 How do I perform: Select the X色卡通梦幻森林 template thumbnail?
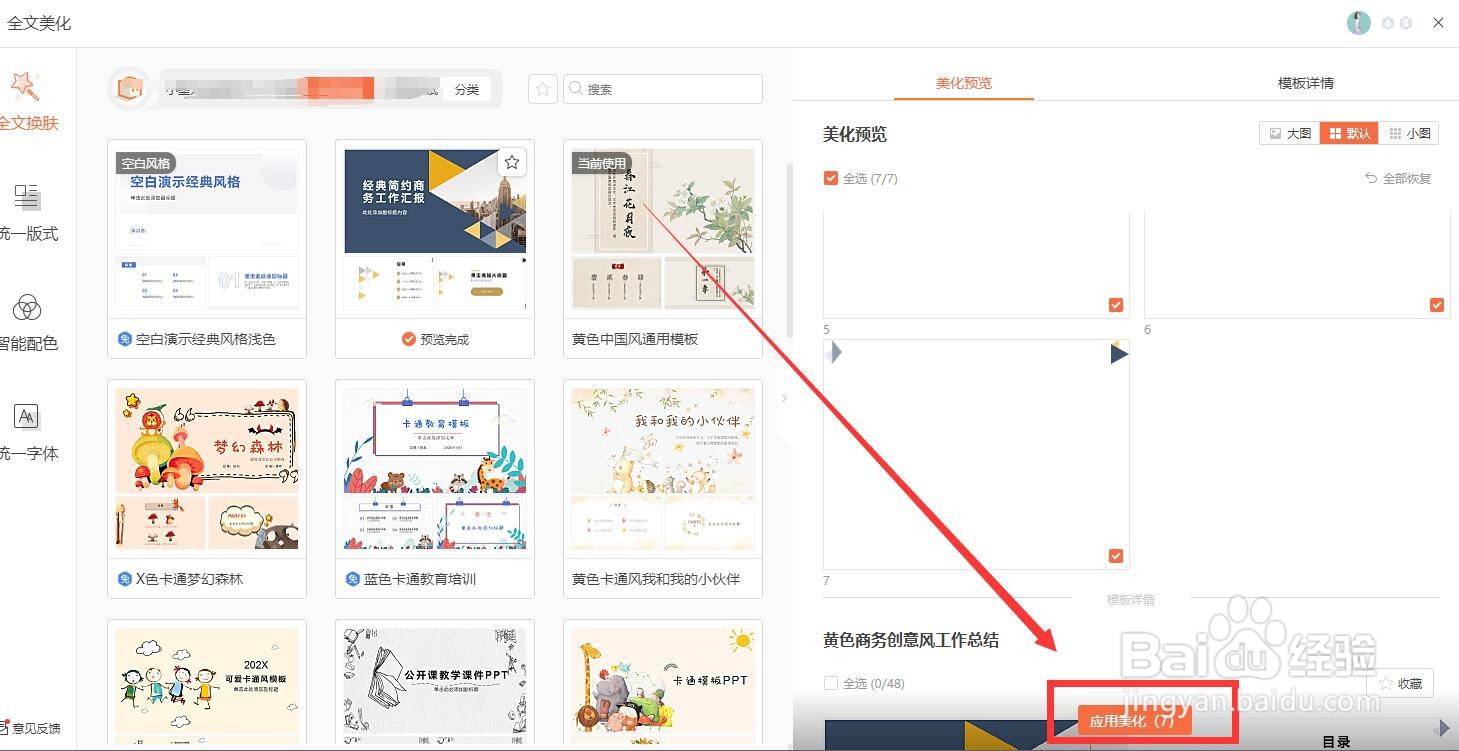[207, 469]
